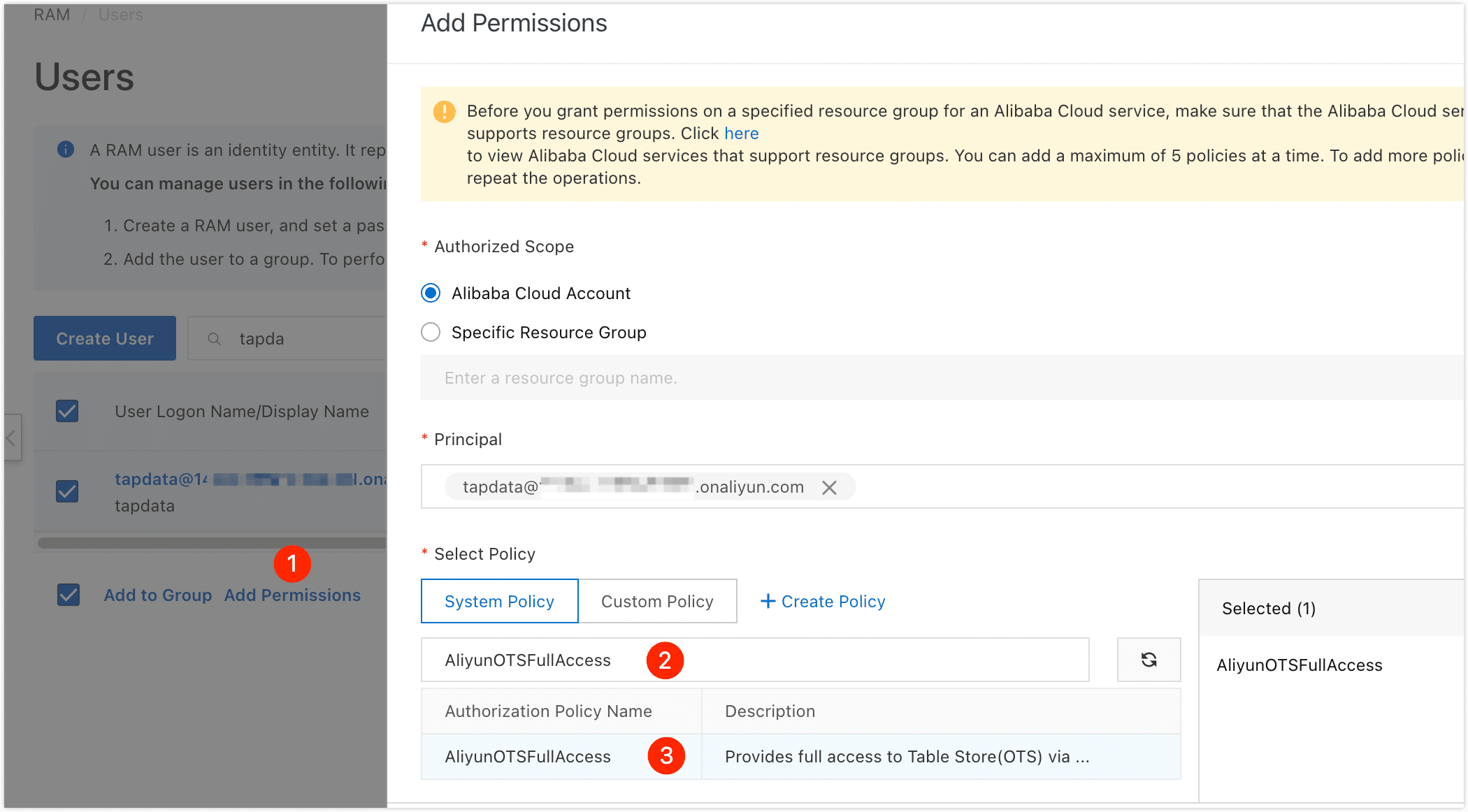Screen dimensions: 1468x812
Task: Select the Specific Resource Group option
Action: (x=430, y=332)
